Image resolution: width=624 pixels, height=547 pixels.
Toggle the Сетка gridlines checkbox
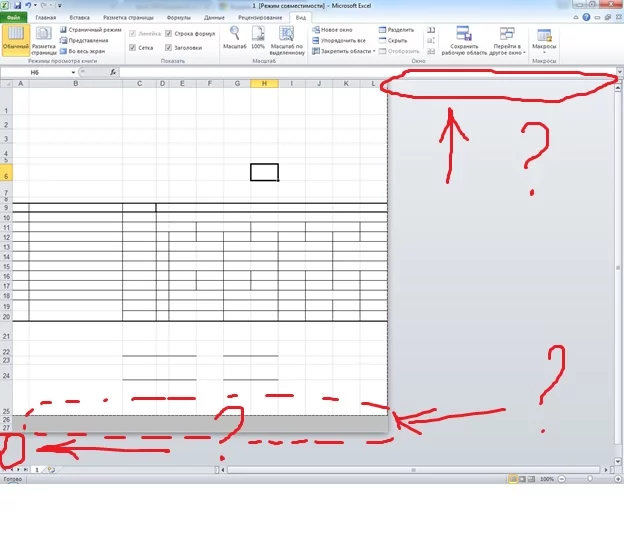click(133, 47)
